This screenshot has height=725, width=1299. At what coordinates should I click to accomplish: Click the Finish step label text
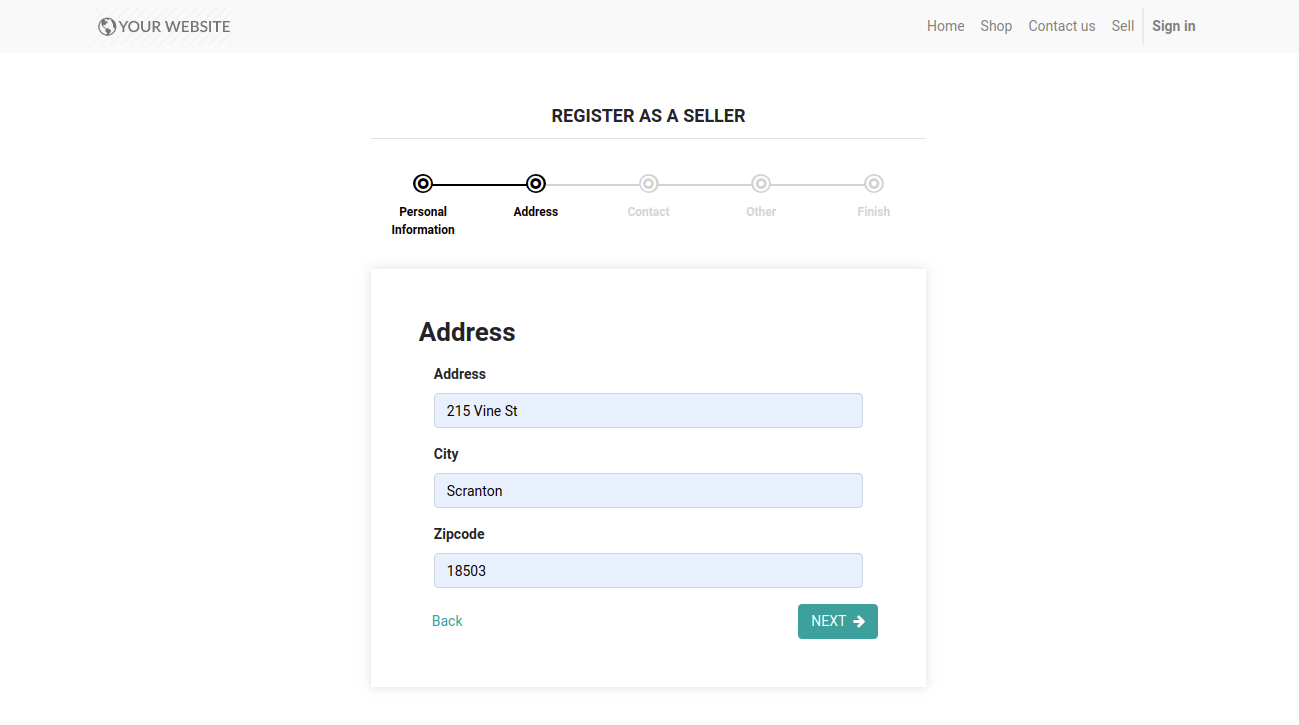(873, 212)
